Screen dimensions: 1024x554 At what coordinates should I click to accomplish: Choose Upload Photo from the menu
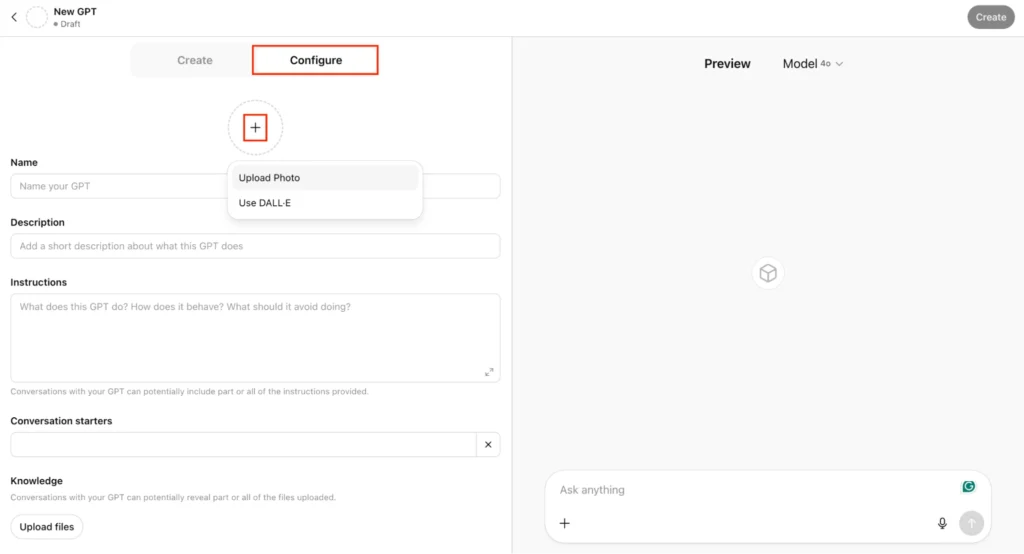(x=325, y=178)
